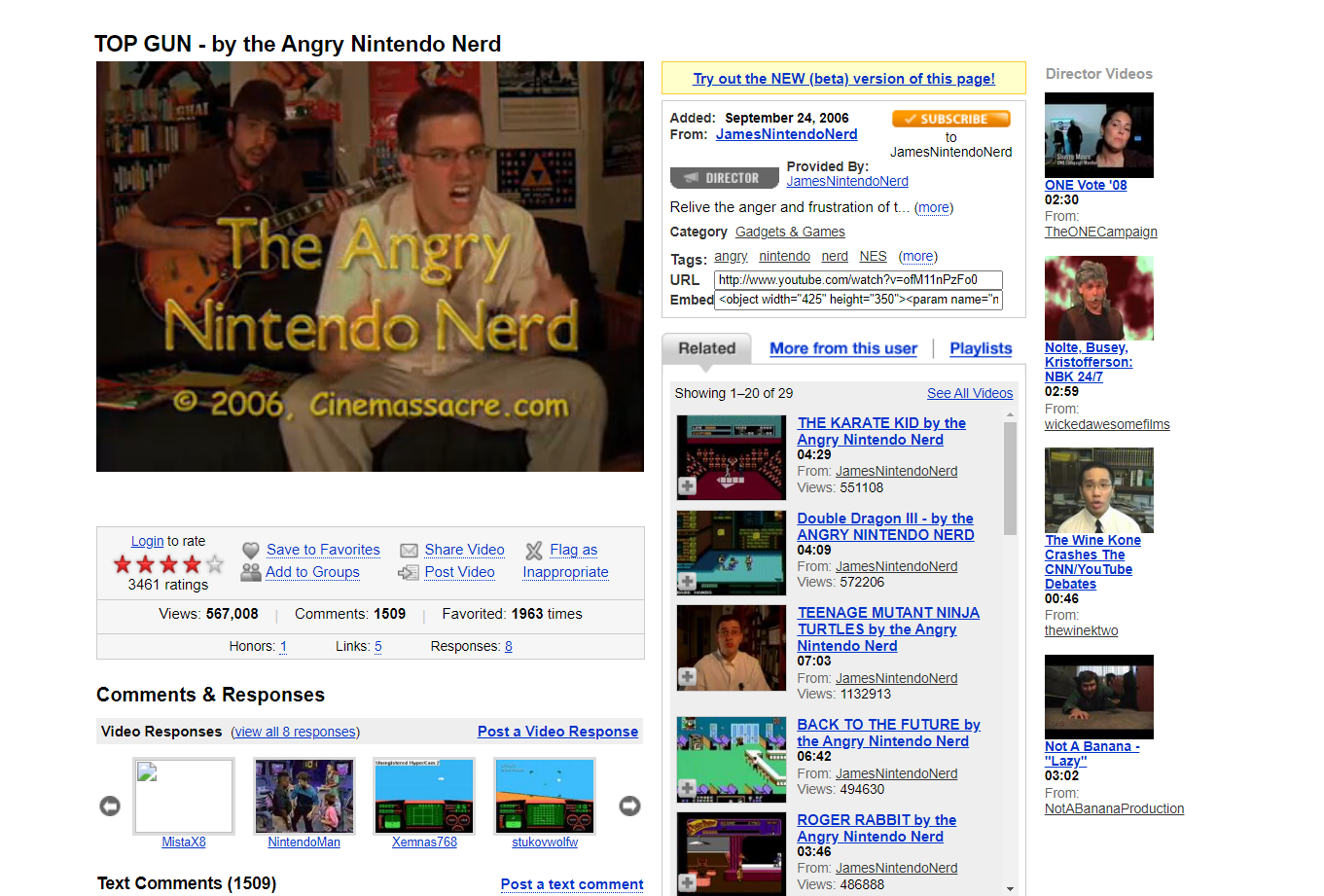Open BACK TO THE FUTURE video thumbnail
This screenshot has height=896, width=1324.
[x=731, y=759]
